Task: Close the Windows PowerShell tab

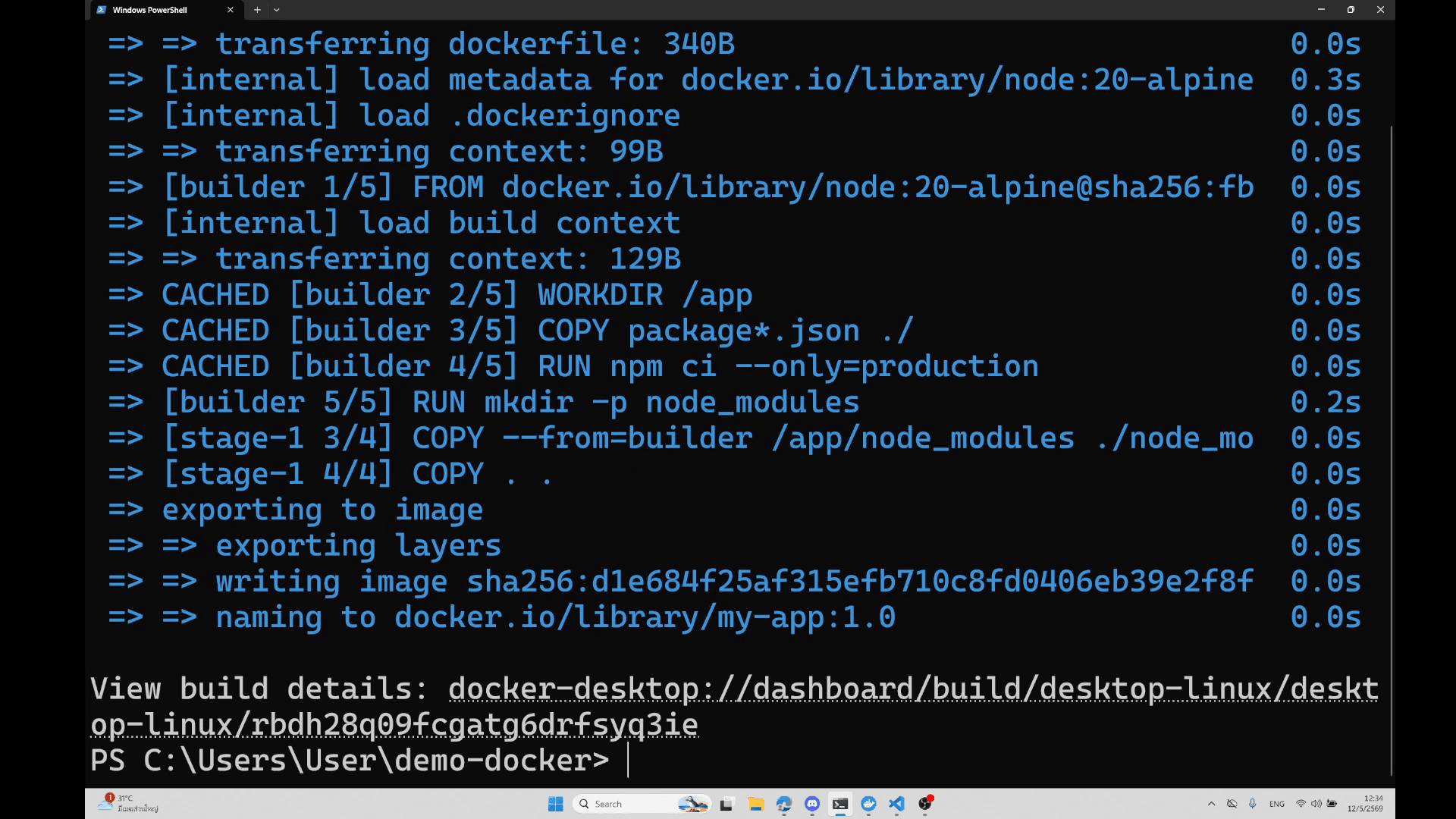Action: tap(231, 10)
